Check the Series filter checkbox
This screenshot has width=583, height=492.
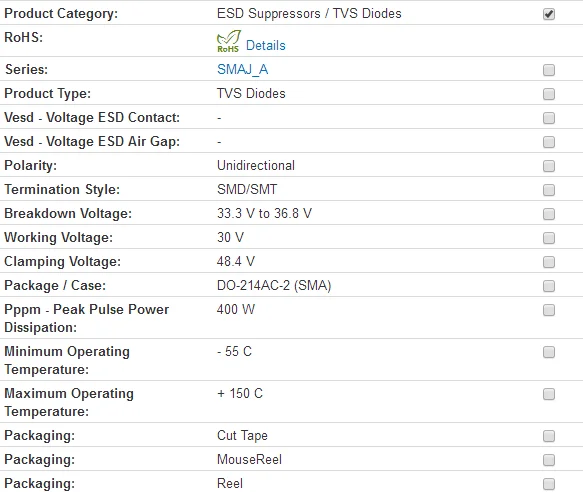point(549,70)
